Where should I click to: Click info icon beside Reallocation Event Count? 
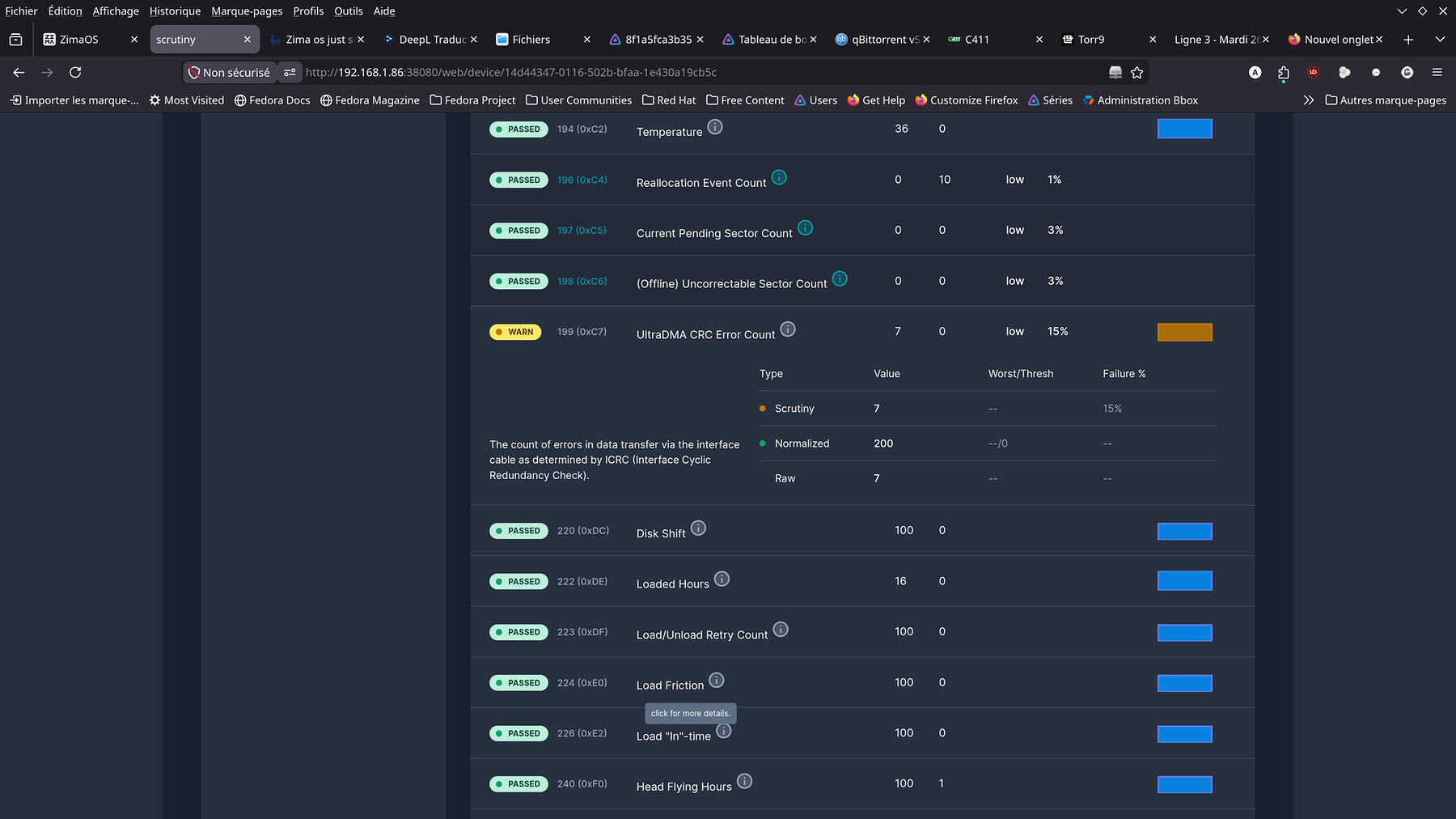point(779,177)
